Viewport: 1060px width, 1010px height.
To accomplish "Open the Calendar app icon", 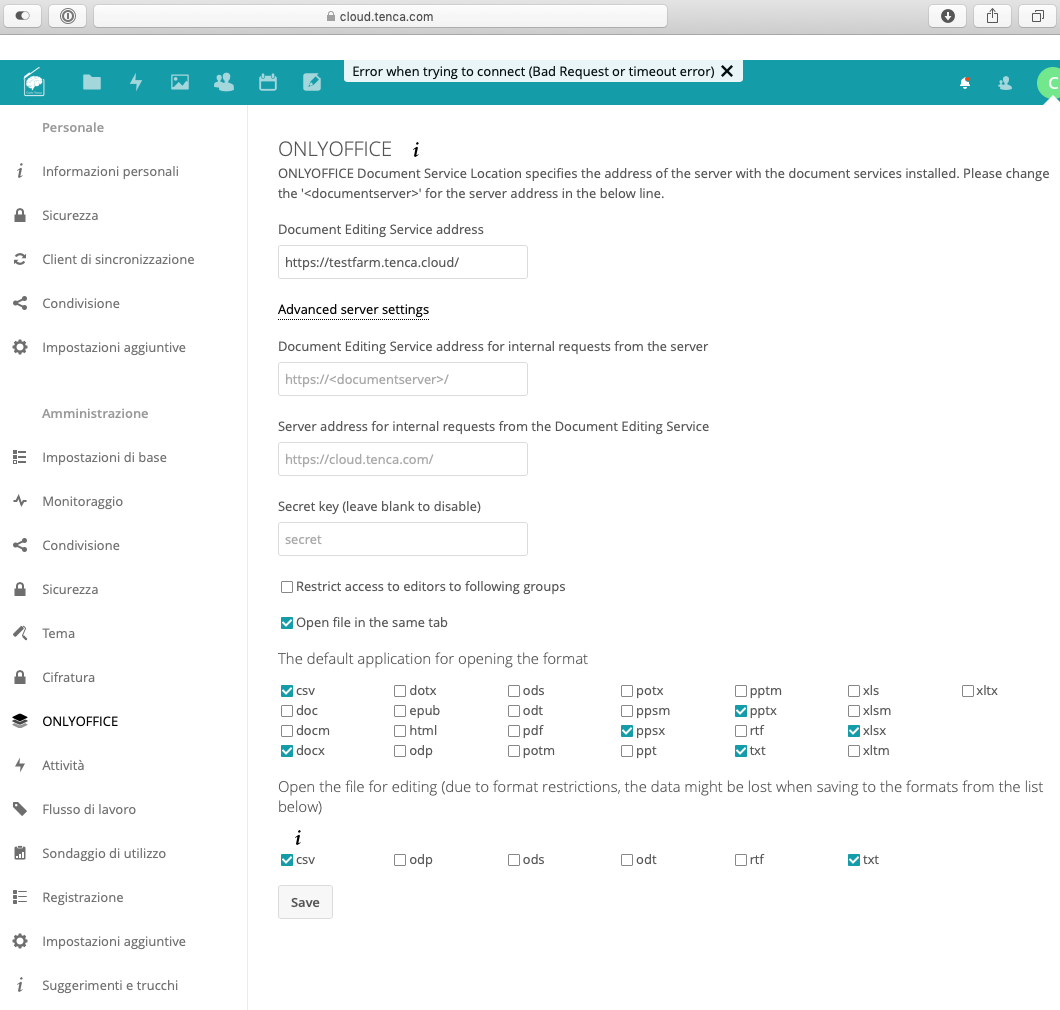I will (x=268, y=82).
